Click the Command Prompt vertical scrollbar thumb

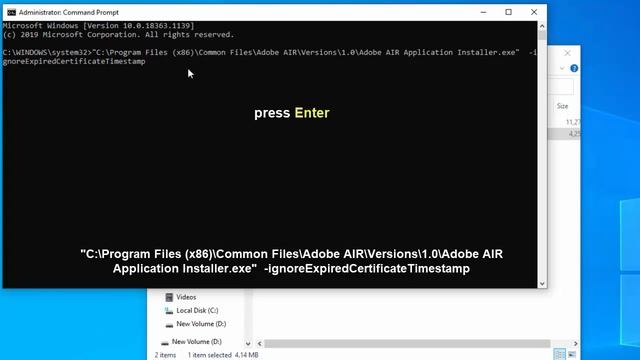point(542,36)
